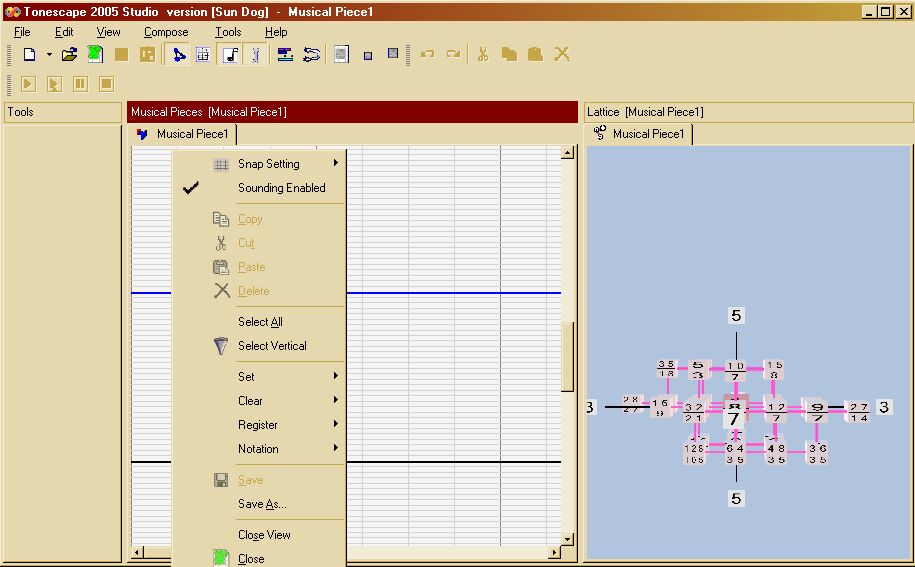Expand the Register submenu
This screenshot has height=567, width=915.
pyautogui.click(x=259, y=425)
